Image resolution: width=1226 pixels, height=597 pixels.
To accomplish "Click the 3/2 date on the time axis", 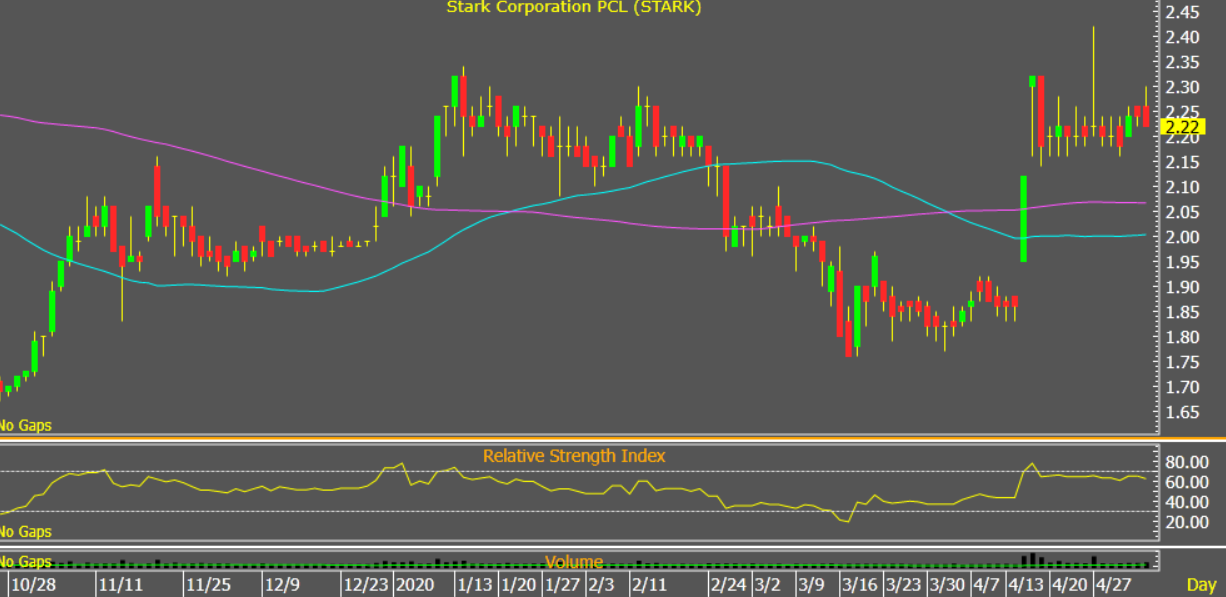I will pos(767,584).
